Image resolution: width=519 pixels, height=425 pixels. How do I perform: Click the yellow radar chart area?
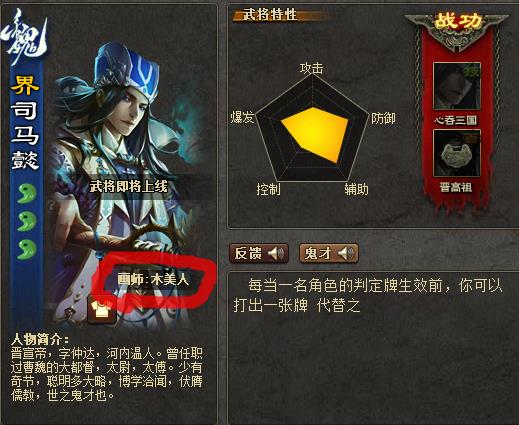[x=315, y=133]
